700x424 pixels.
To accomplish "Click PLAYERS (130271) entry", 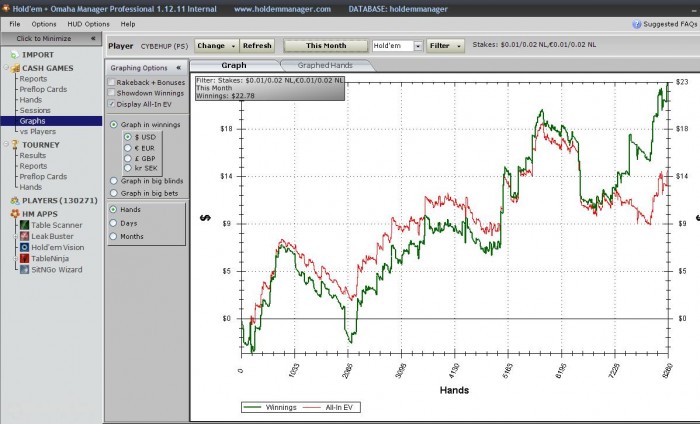I will click(60, 200).
